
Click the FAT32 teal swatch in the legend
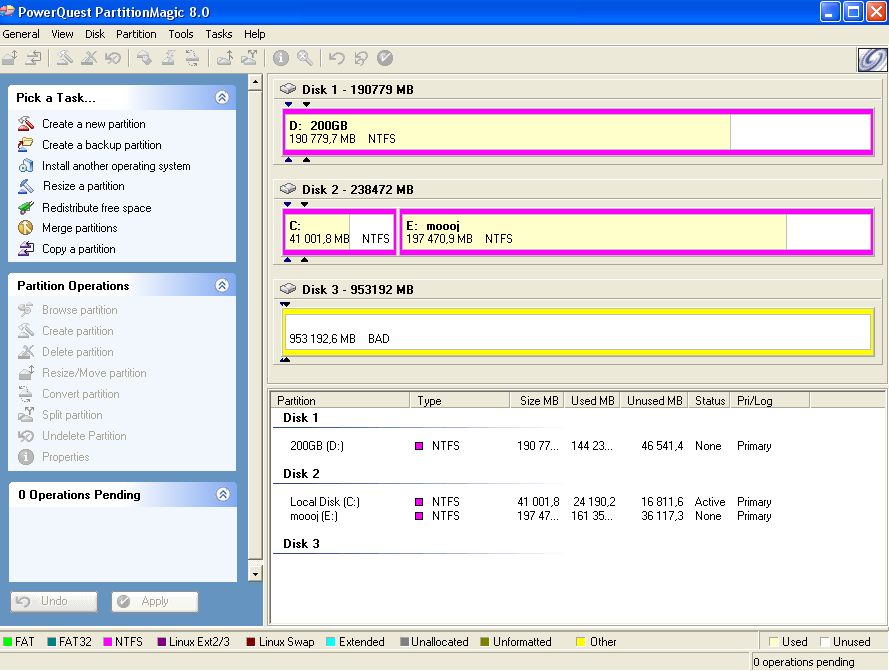(x=52, y=642)
